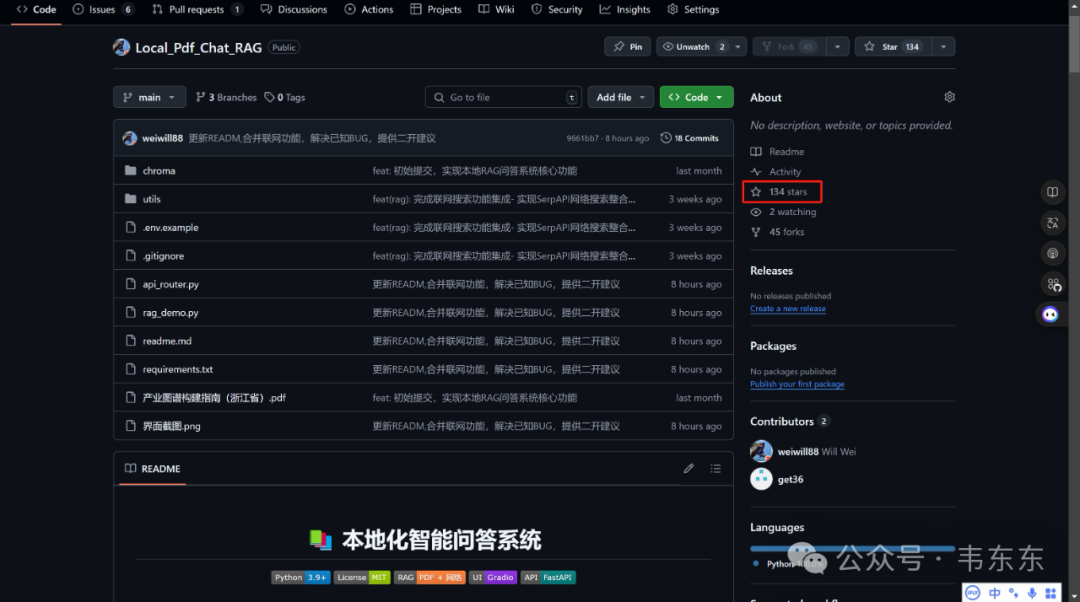Image resolution: width=1080 pixels, height=602 pixels.
Task: Click file icon beside requirements.txt
Action: [130, 369]
